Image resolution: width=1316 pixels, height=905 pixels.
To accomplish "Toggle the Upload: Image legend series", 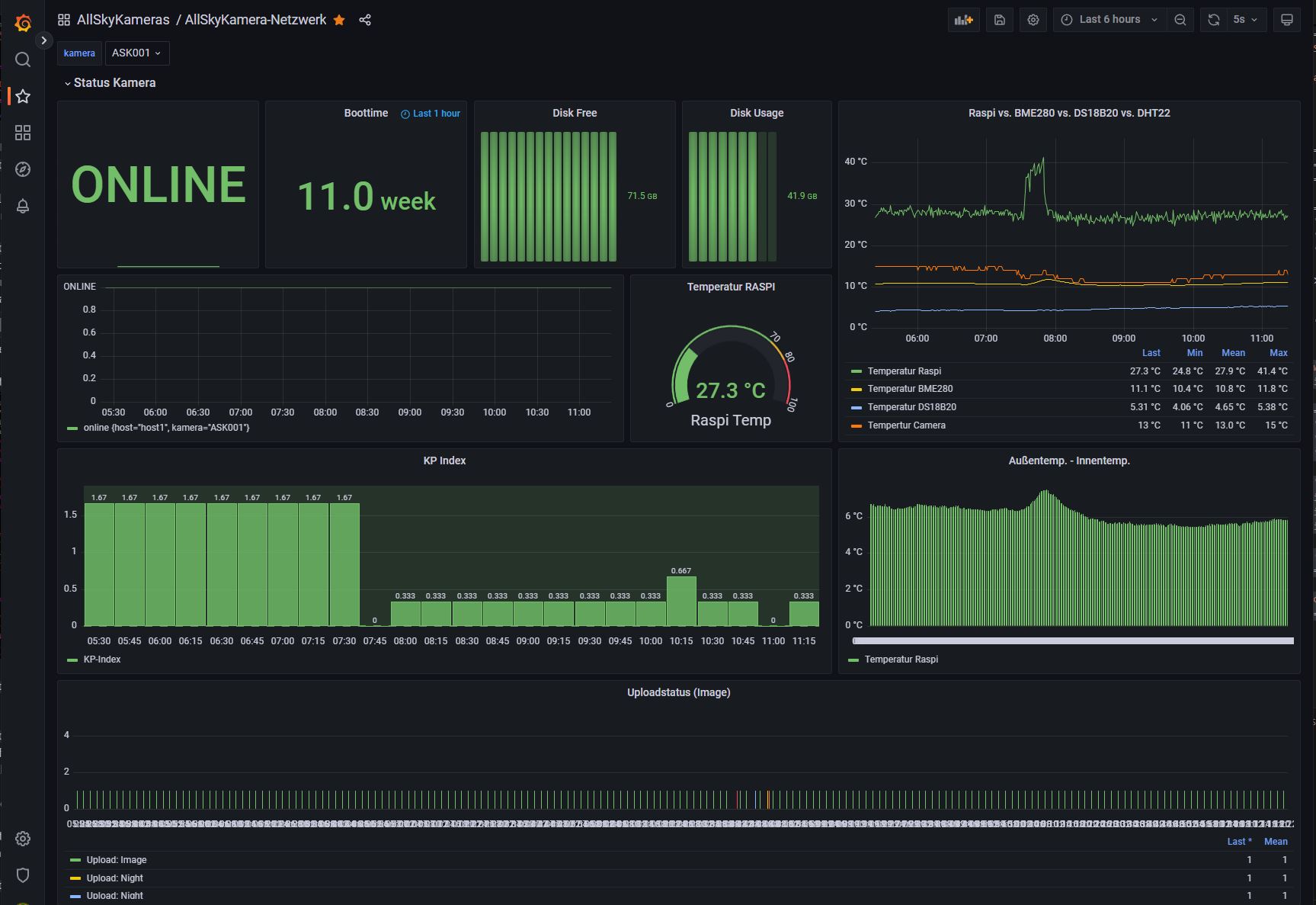I will (116, 859).
